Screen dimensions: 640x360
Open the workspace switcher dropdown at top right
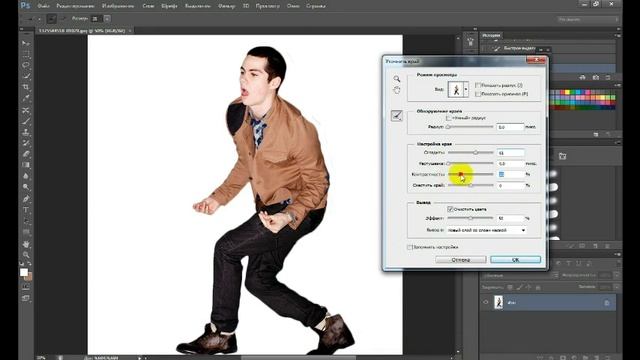[x=588, y=19]
